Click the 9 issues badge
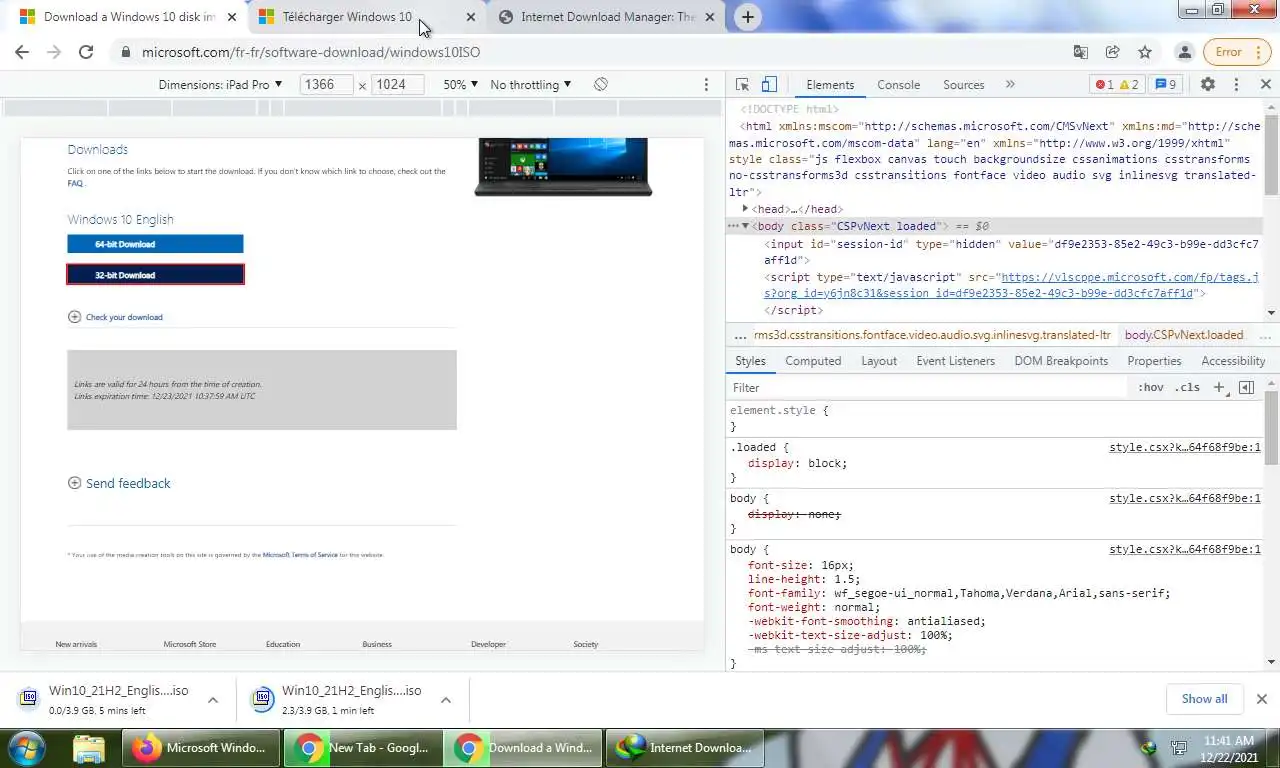 coord(1166,85)
